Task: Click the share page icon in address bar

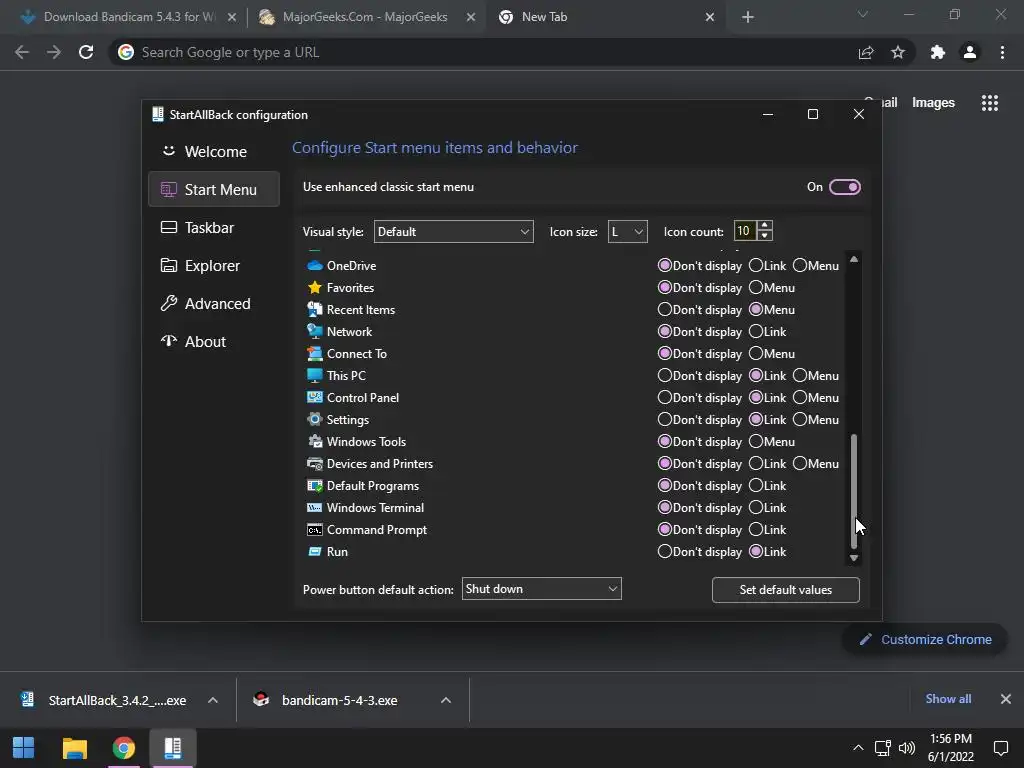Action: 866,52
